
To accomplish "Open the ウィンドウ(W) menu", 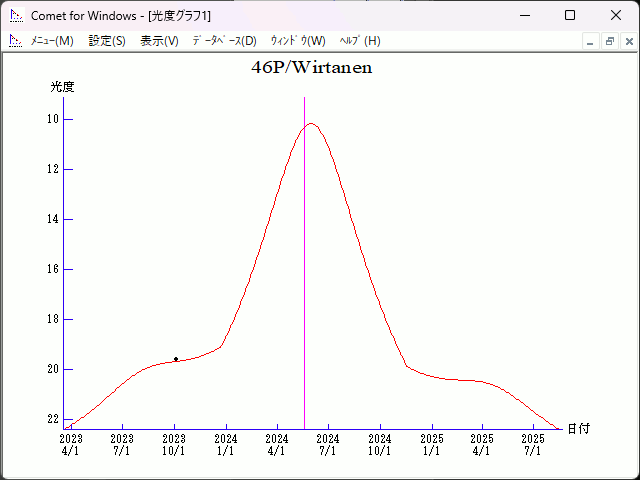I will pyautogui.click(x=298, y=41).
